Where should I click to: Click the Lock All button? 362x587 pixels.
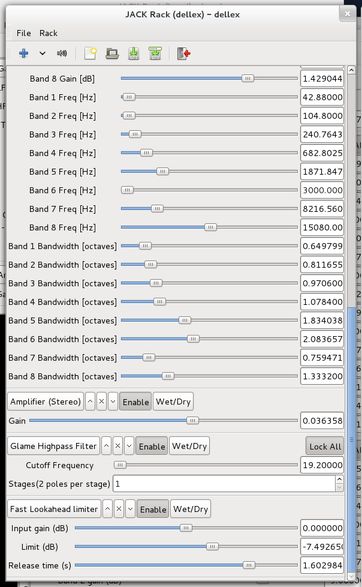pos(325,446)
